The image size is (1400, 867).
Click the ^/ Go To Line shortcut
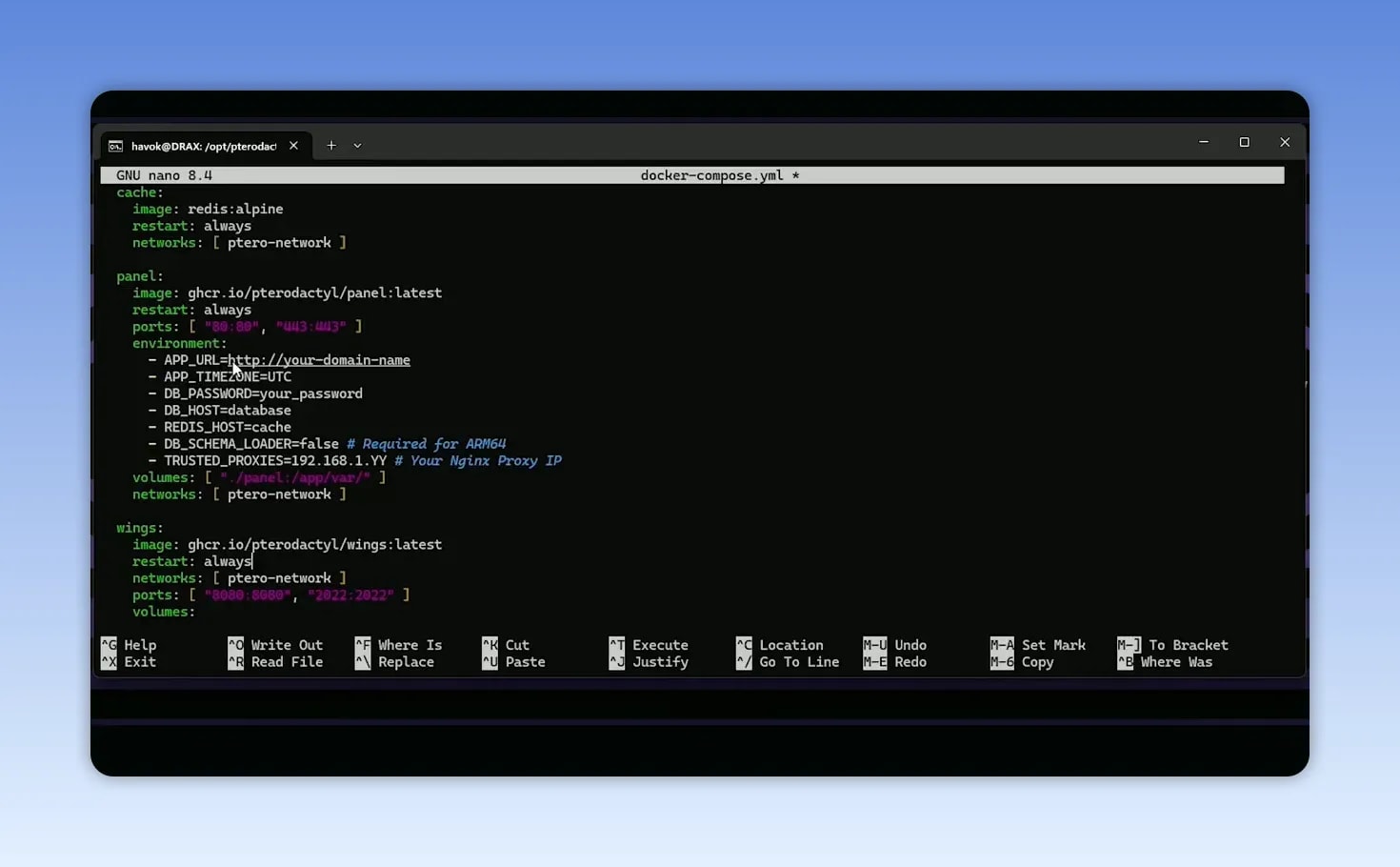pos(788,662)
